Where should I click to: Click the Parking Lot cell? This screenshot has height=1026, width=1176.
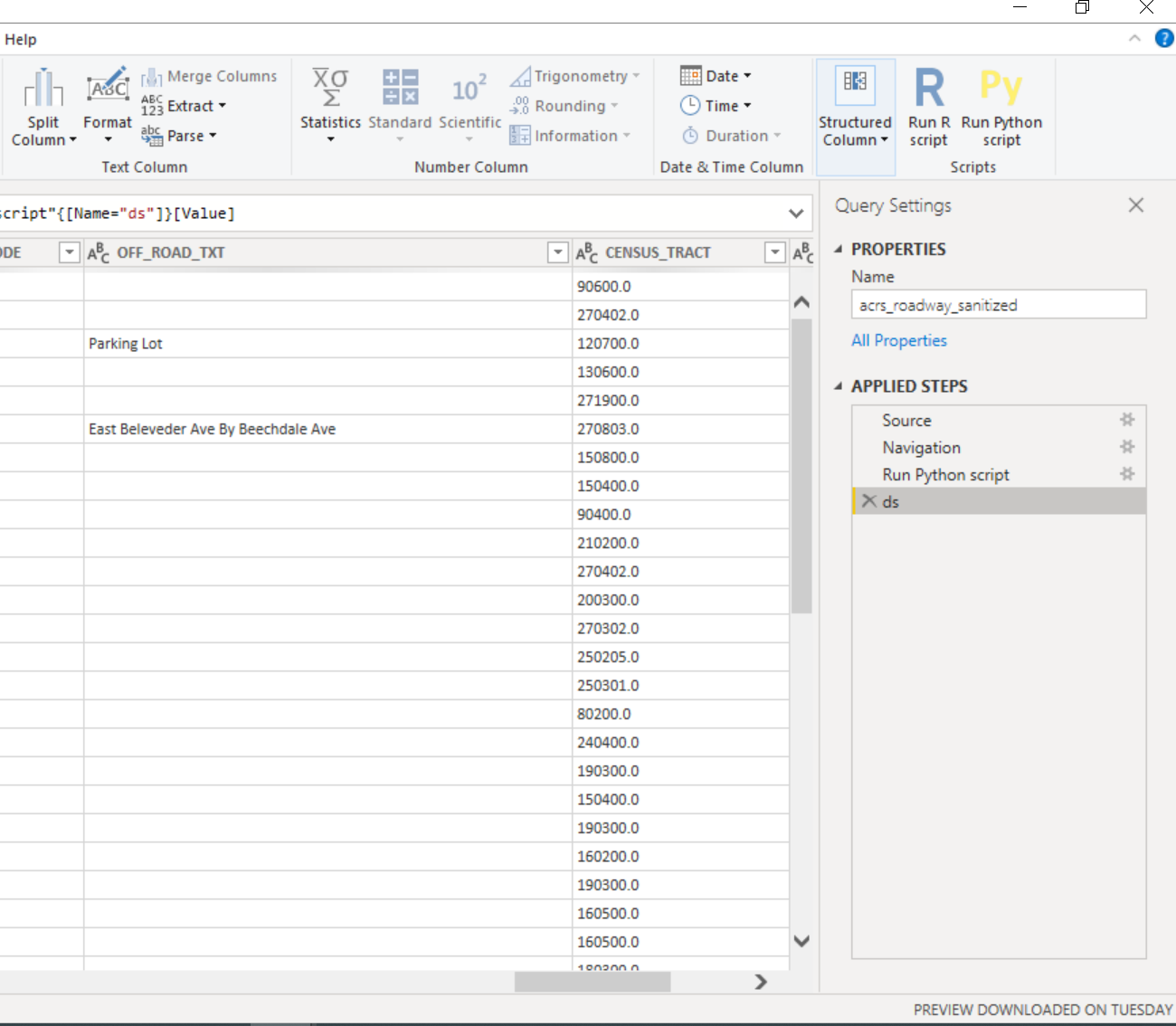(327, 344)
